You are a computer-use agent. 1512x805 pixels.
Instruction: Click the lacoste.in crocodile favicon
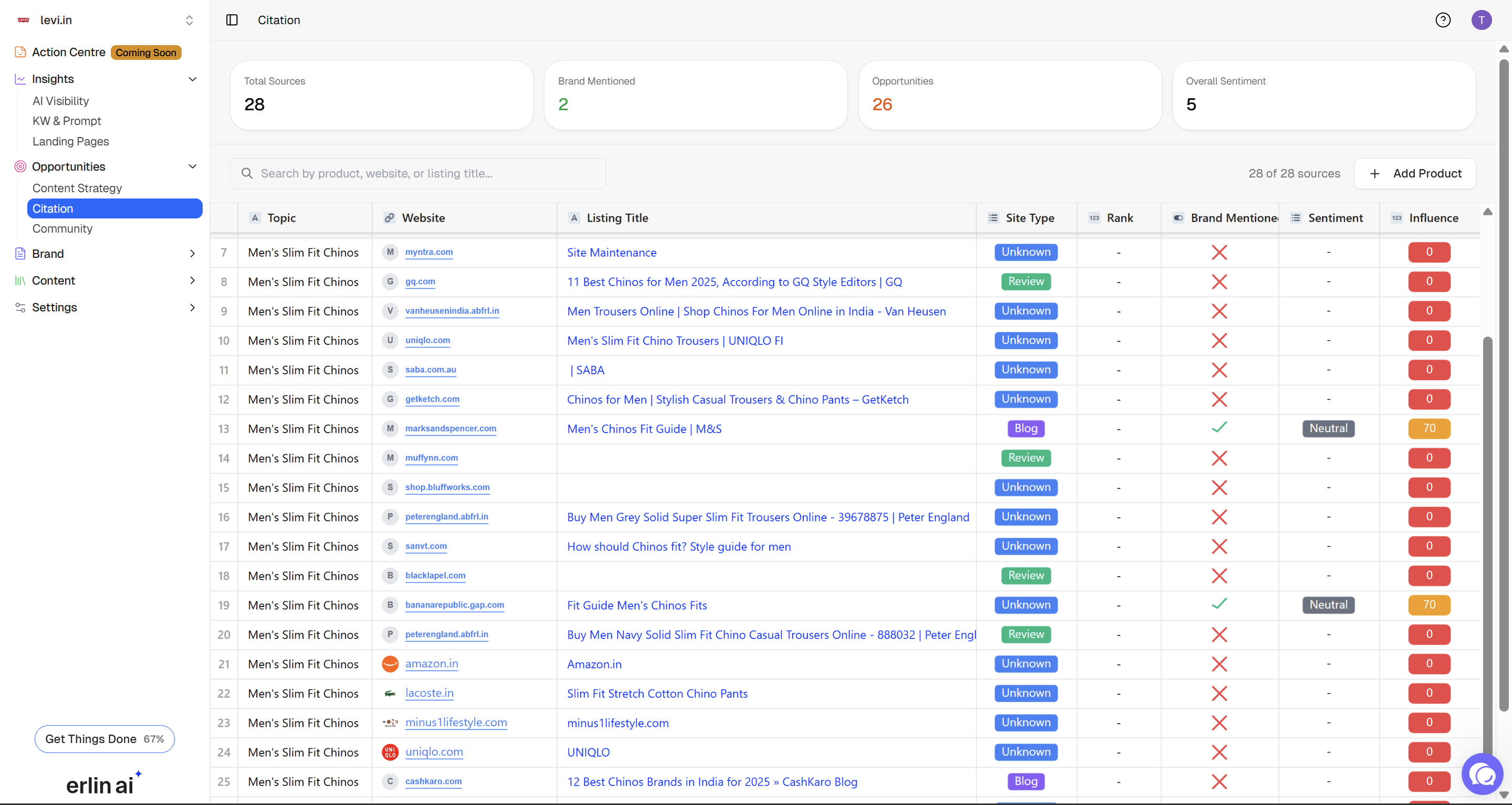pyautogui.click(x=390, y=694)
